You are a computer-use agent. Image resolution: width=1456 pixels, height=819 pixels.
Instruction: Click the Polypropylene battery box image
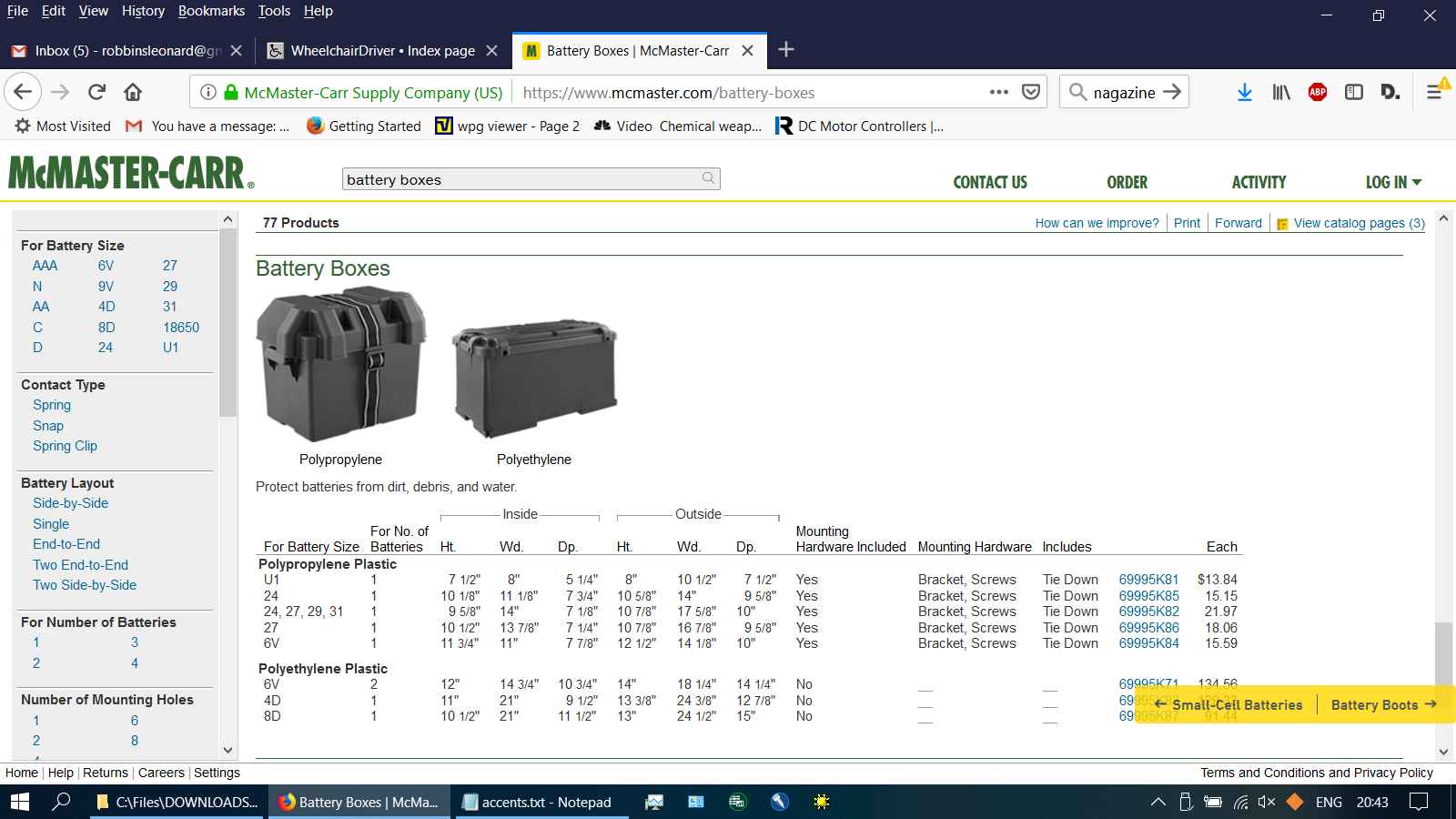tap(341, 365)
